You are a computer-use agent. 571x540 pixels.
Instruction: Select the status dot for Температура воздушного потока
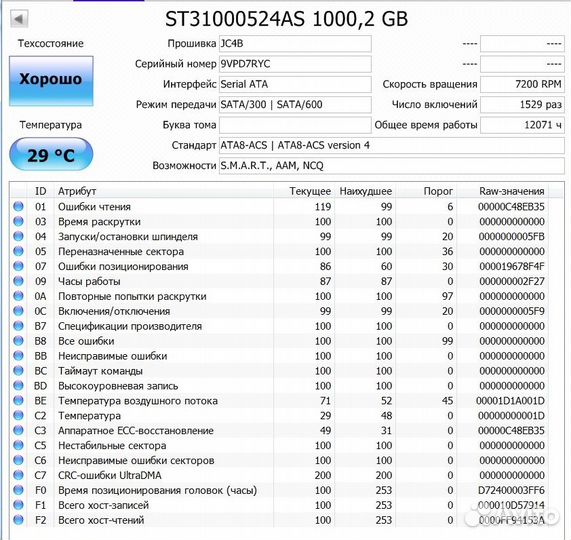(18, 401)
